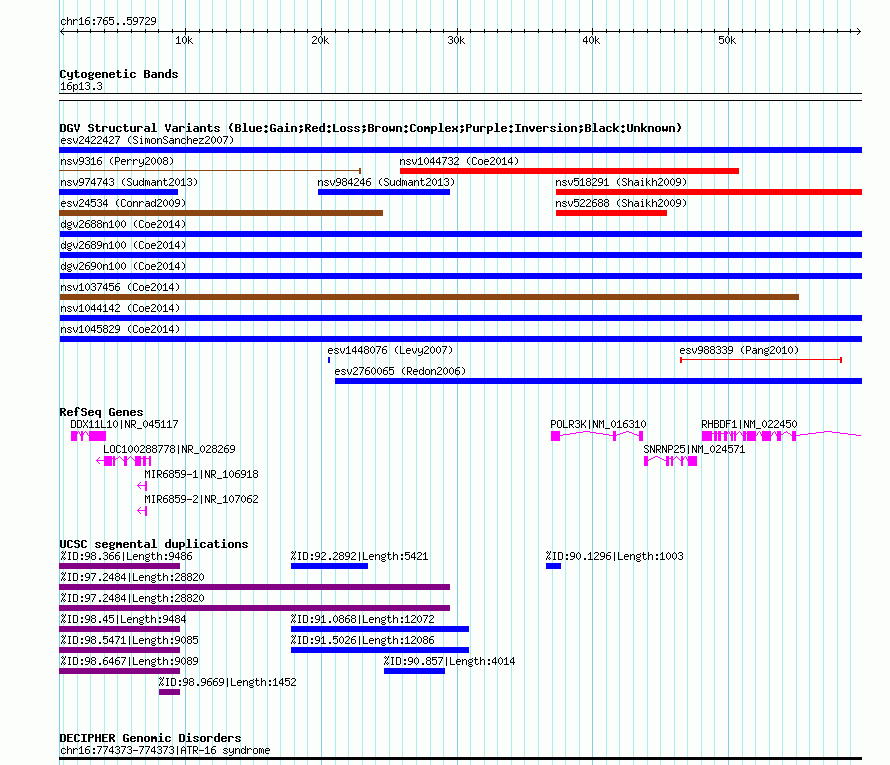Click the SNRNP25|NM_024571 gene label
This screenshot has width=890, height=765.
694,449
